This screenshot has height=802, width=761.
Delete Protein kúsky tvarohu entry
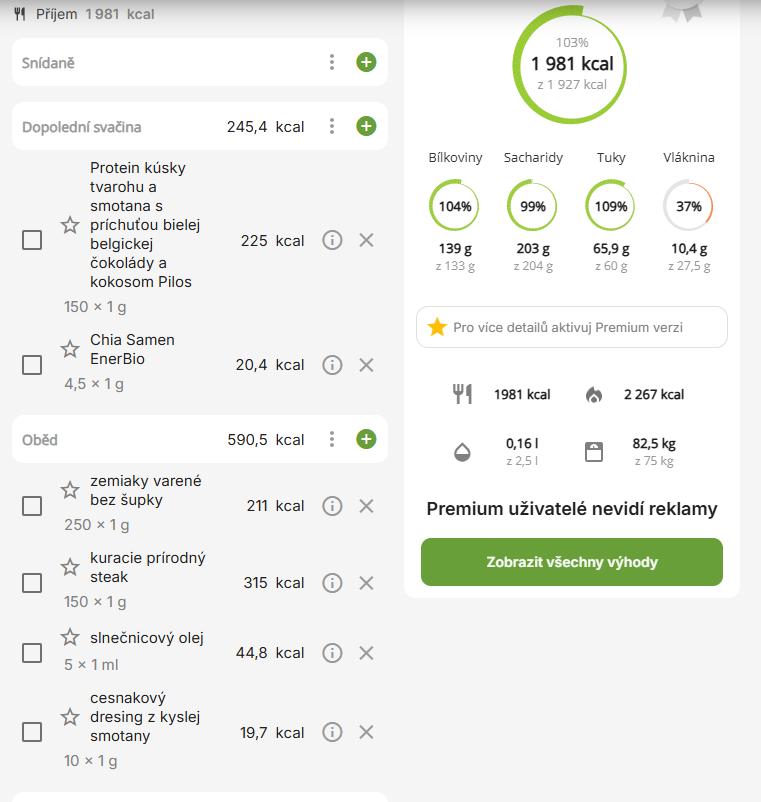point(366,240)
